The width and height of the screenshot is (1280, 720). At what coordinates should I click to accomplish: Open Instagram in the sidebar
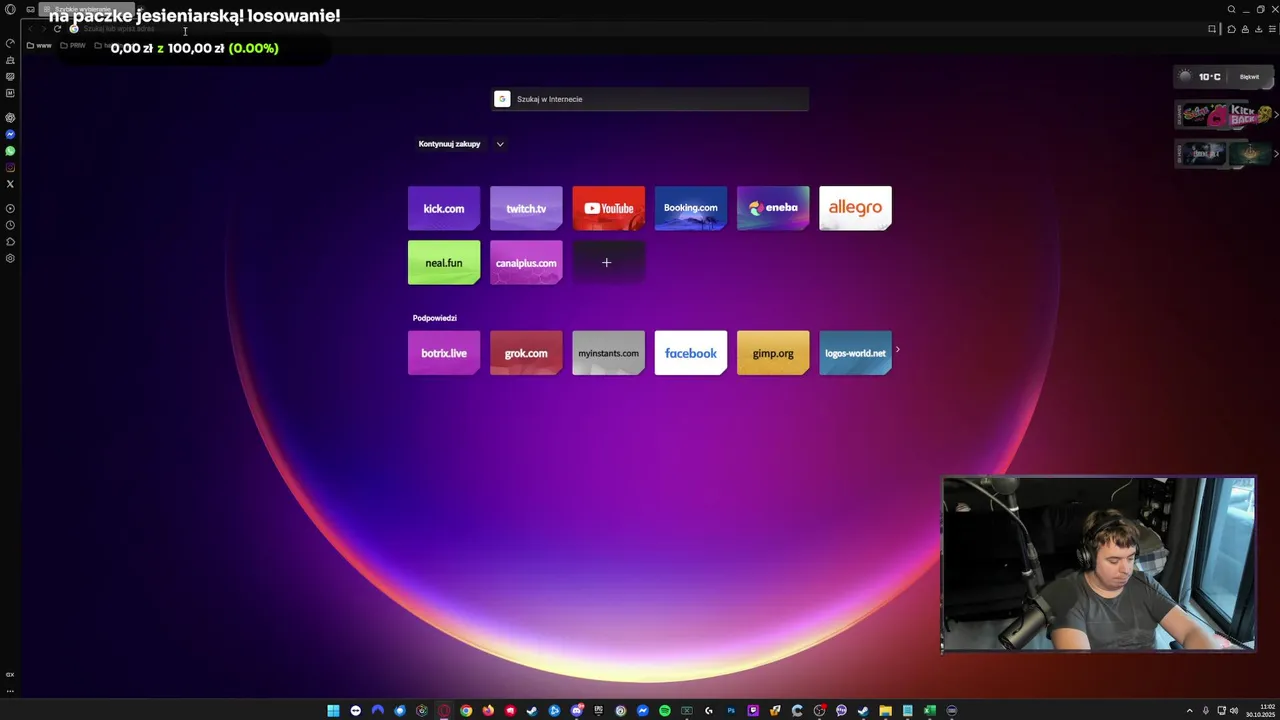pyautogui.click(x=10, y=167)
